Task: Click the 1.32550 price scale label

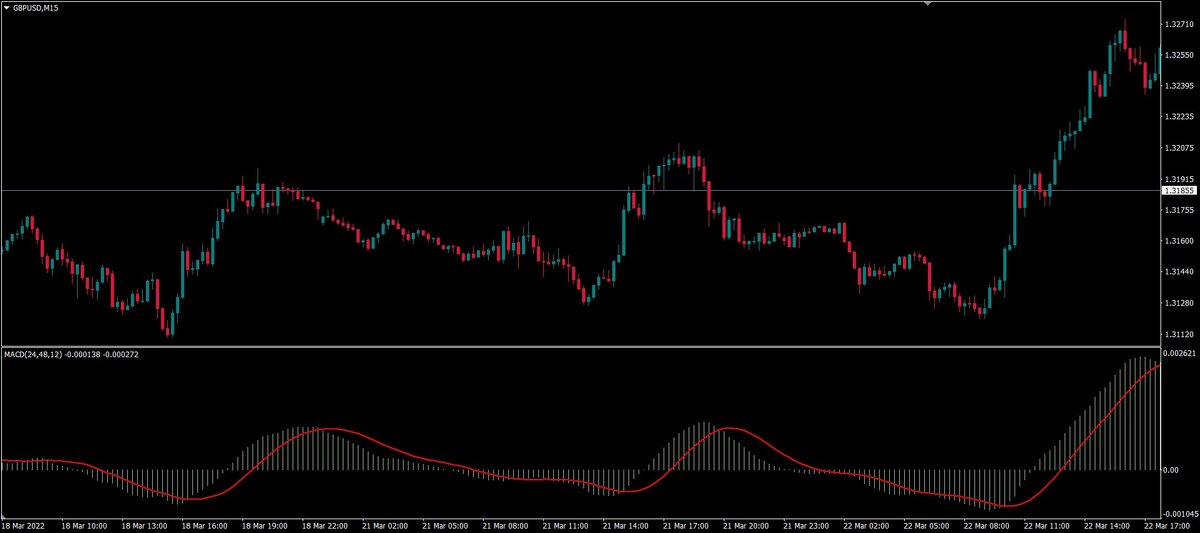Action: pos(1178,55)
